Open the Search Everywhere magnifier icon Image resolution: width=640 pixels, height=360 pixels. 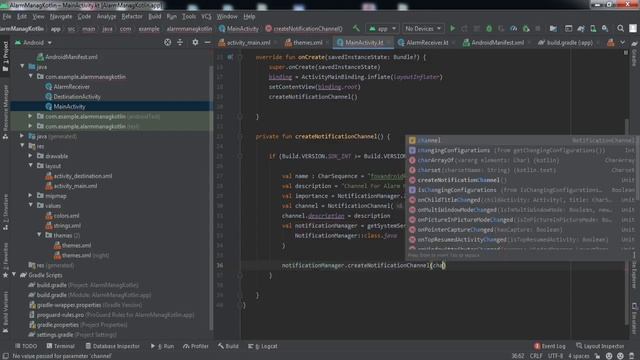pyautogui.click(x=620, y=29)
